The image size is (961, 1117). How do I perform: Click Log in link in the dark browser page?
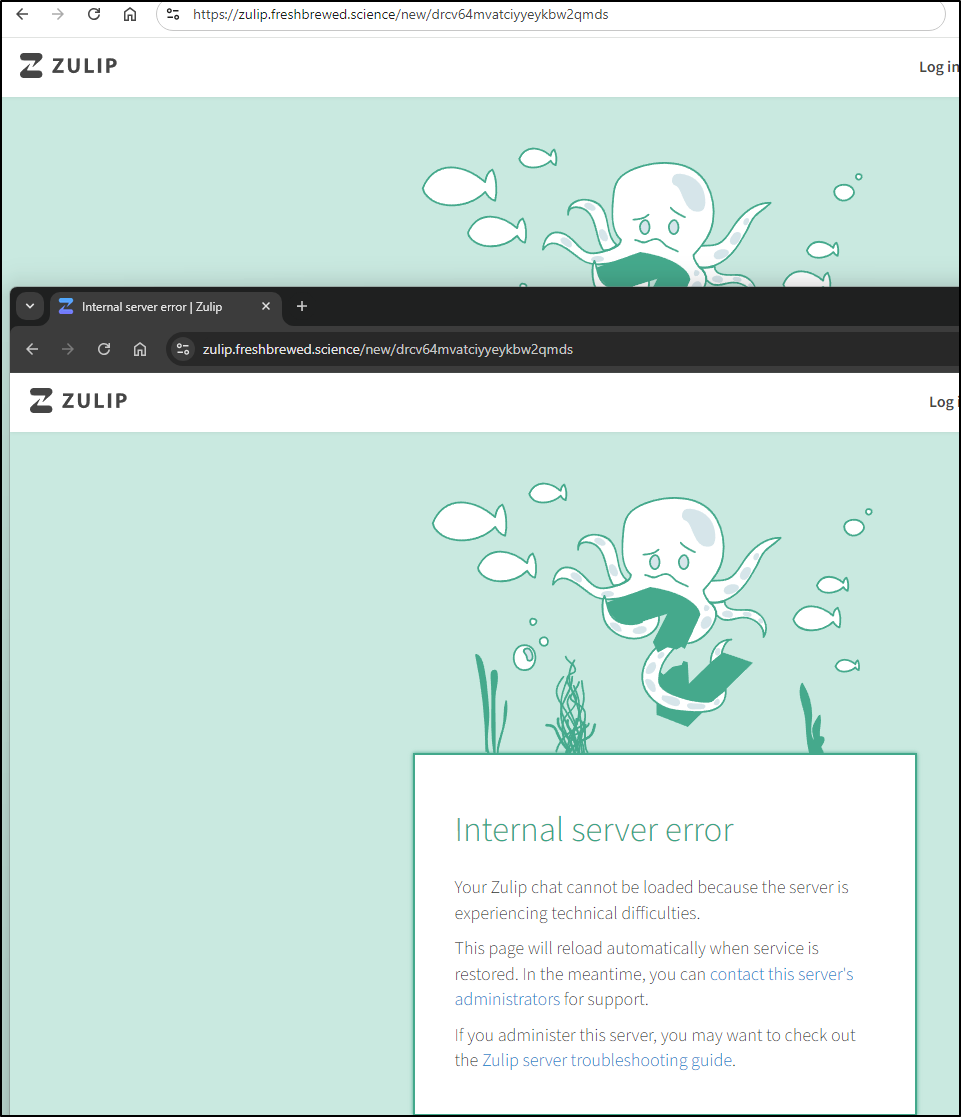[x=943, y=402]
